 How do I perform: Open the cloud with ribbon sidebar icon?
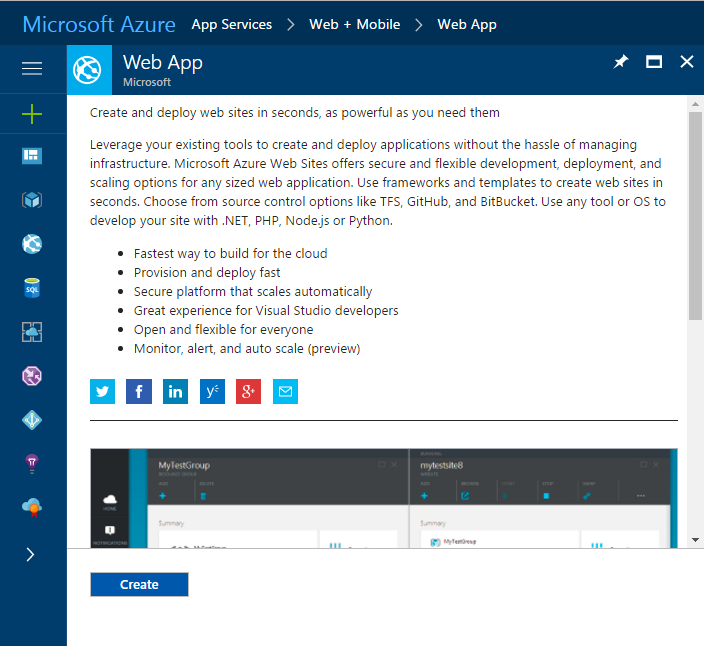coord(32,508)
